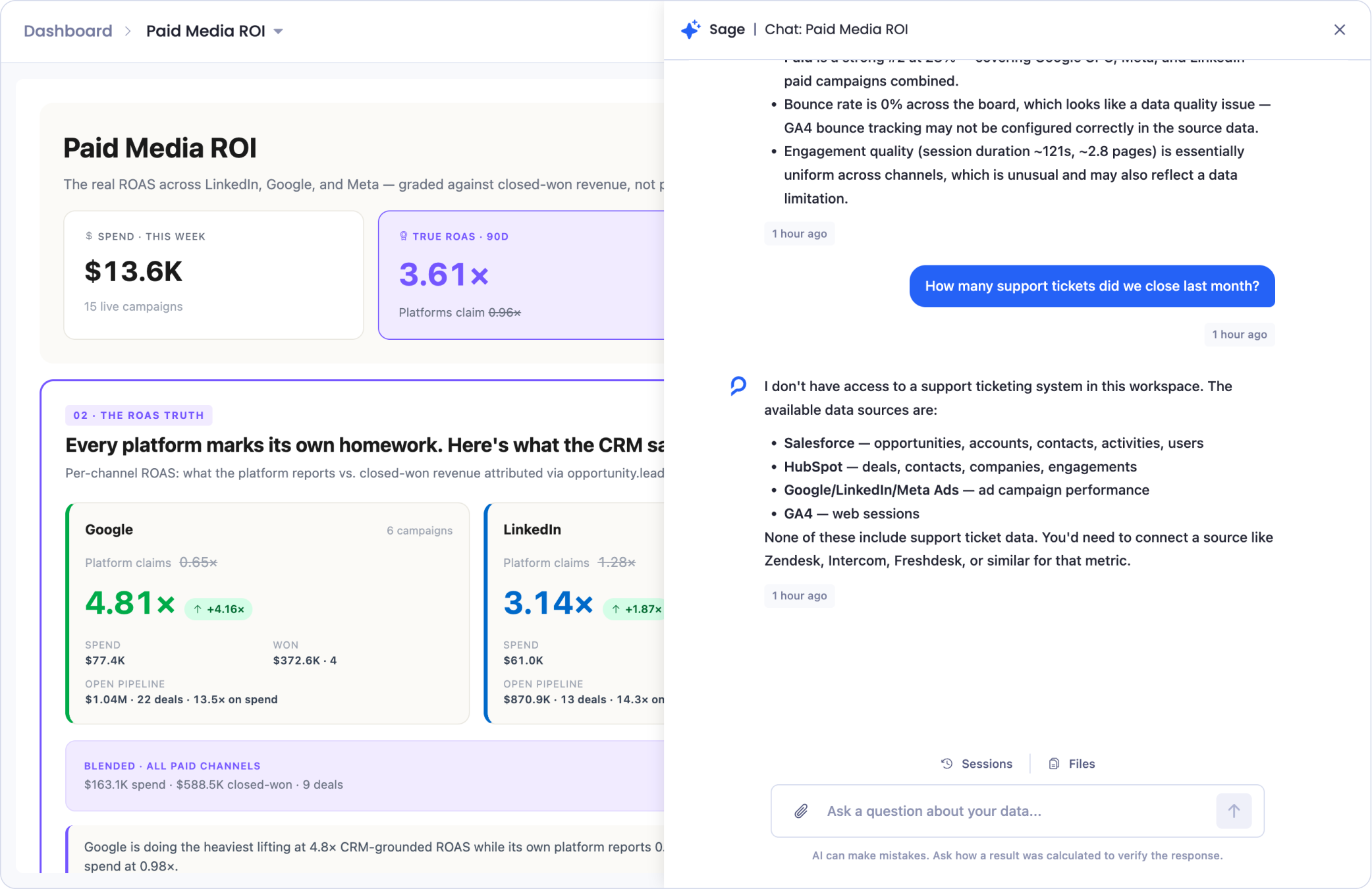Select the LinkedIn channel card
This screenshot has width=1372, height=889.
[x=574, y=614]
